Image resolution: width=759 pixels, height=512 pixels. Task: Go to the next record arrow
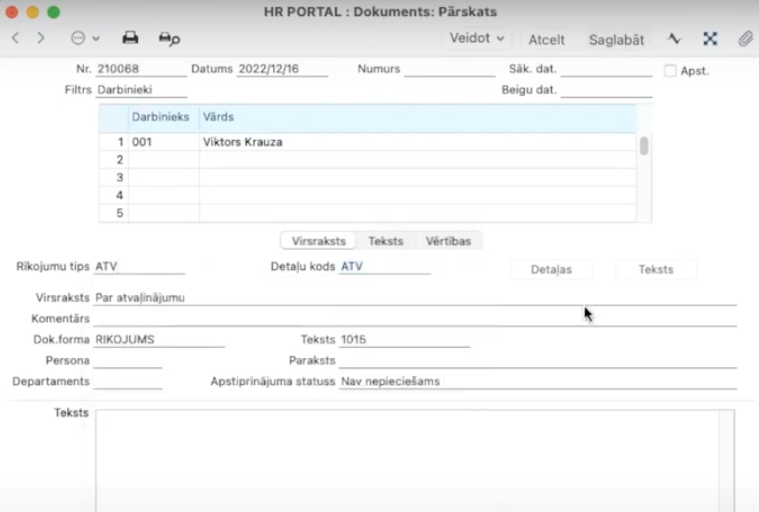(41, 38)
